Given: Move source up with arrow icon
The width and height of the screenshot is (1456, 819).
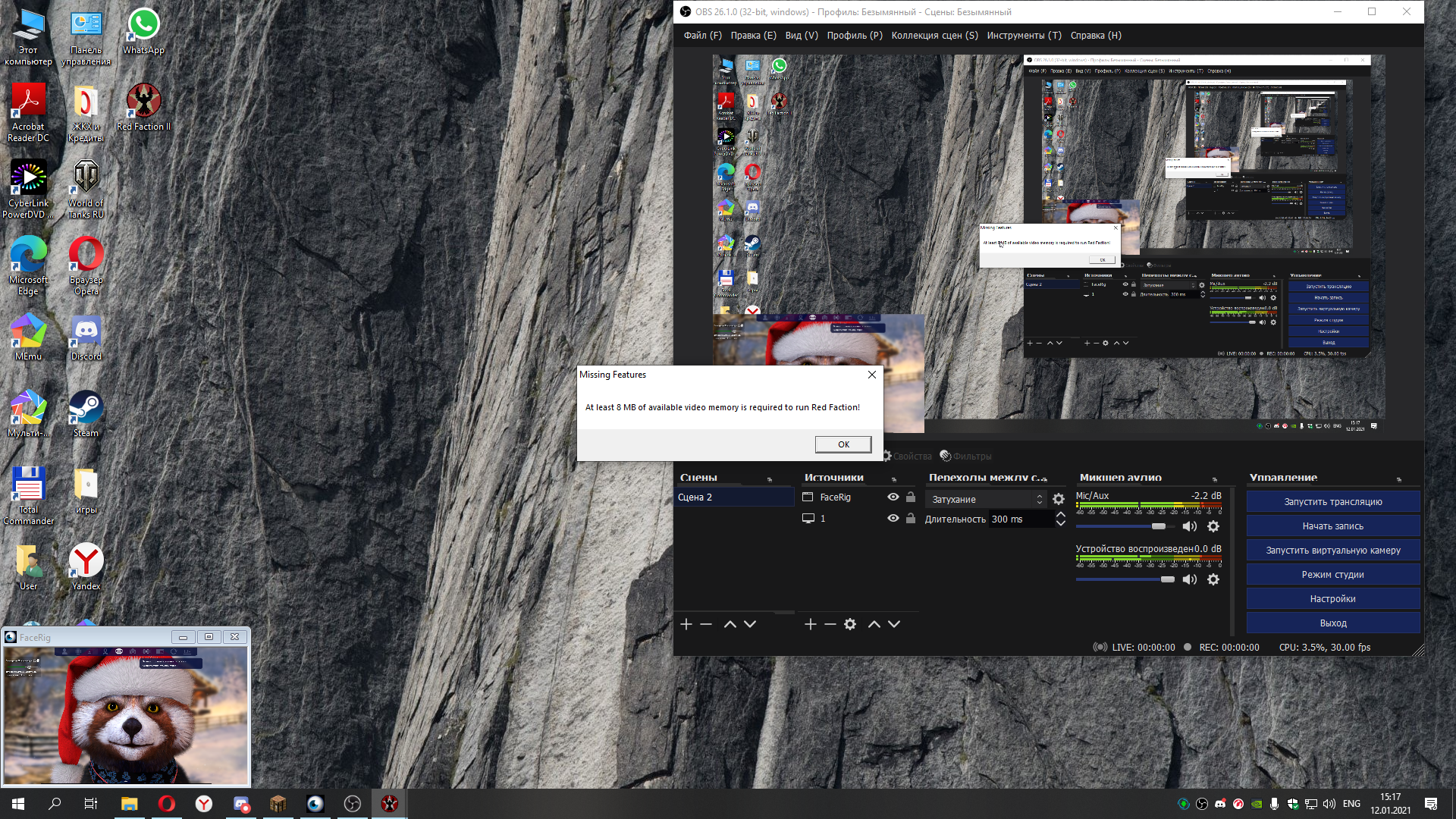Looking at the screenshot, I should click(874, 624).
